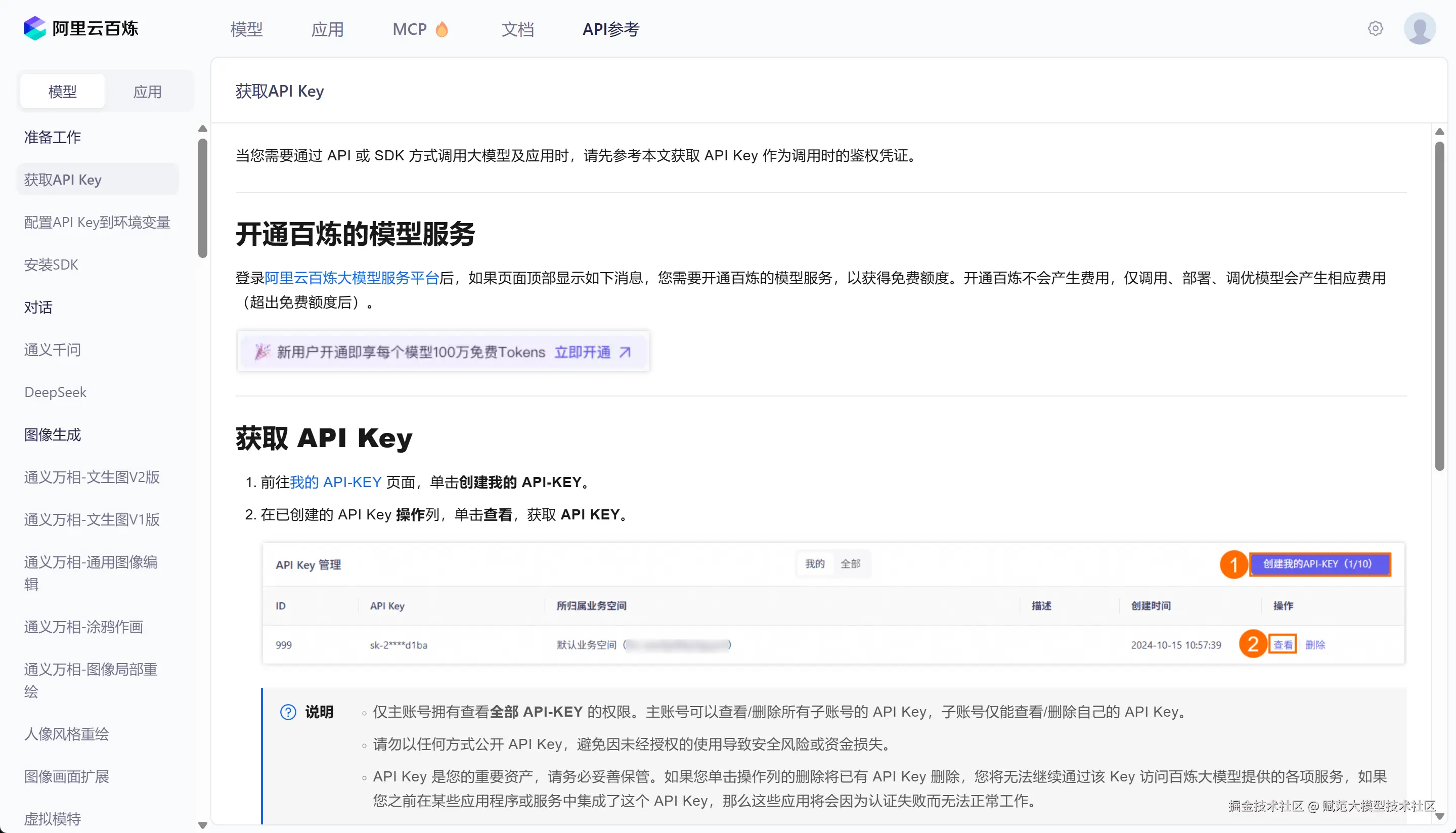The width and height of the screenshot is (1456, 833).
Task: Open 我的 API-KEY link
Action: pos(335,483)
